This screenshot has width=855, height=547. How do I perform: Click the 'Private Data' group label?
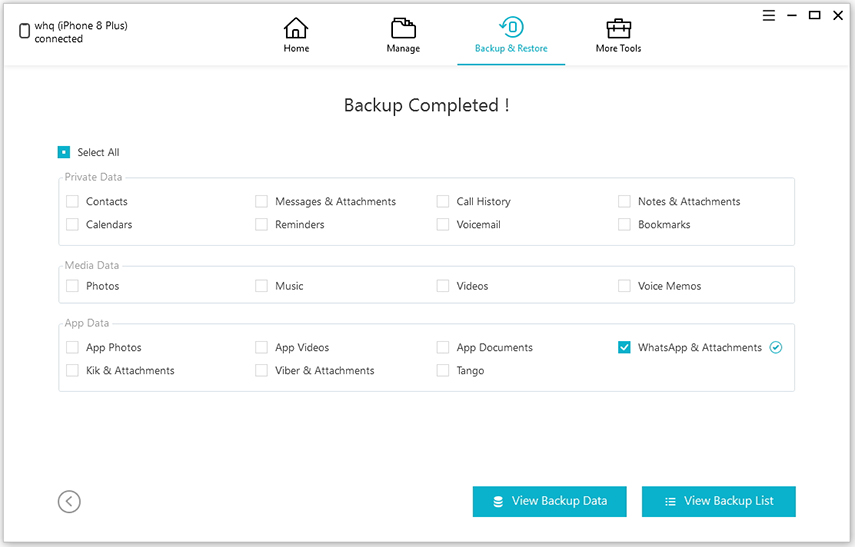[93, 177]
